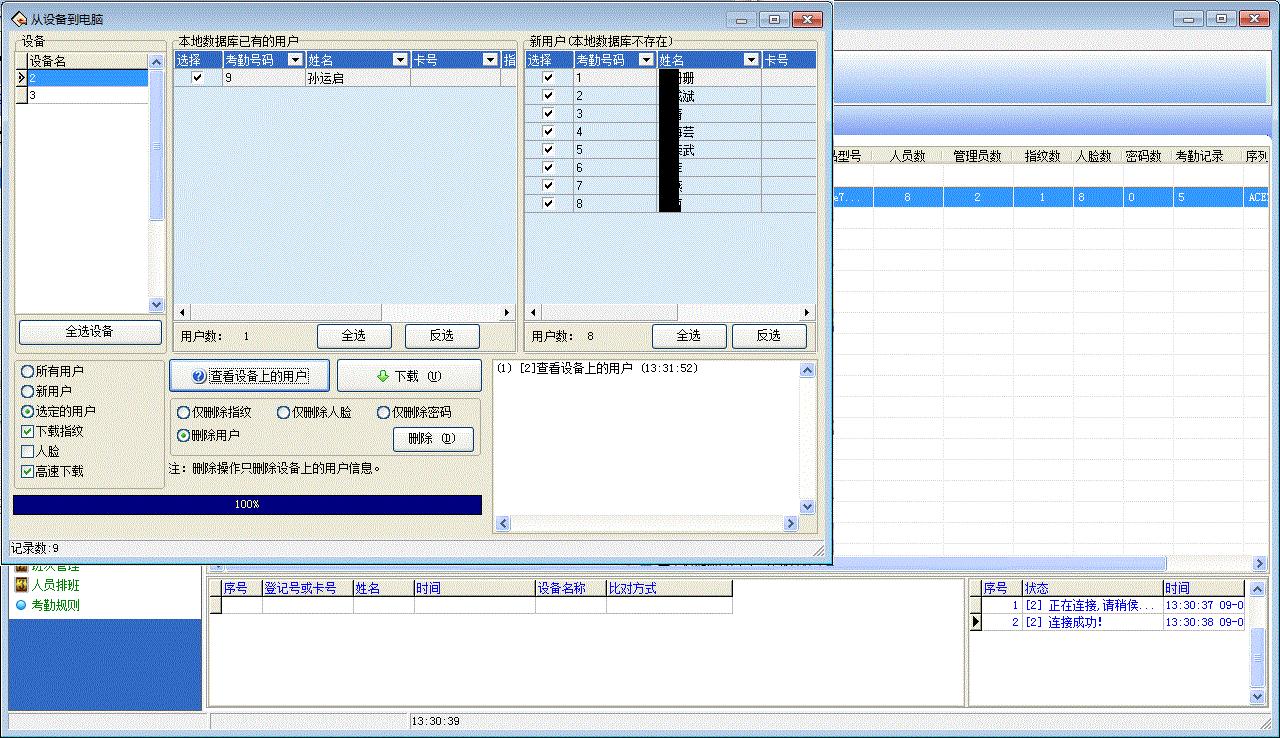
Task: Select device 3 in the device list
Action: 85,95
